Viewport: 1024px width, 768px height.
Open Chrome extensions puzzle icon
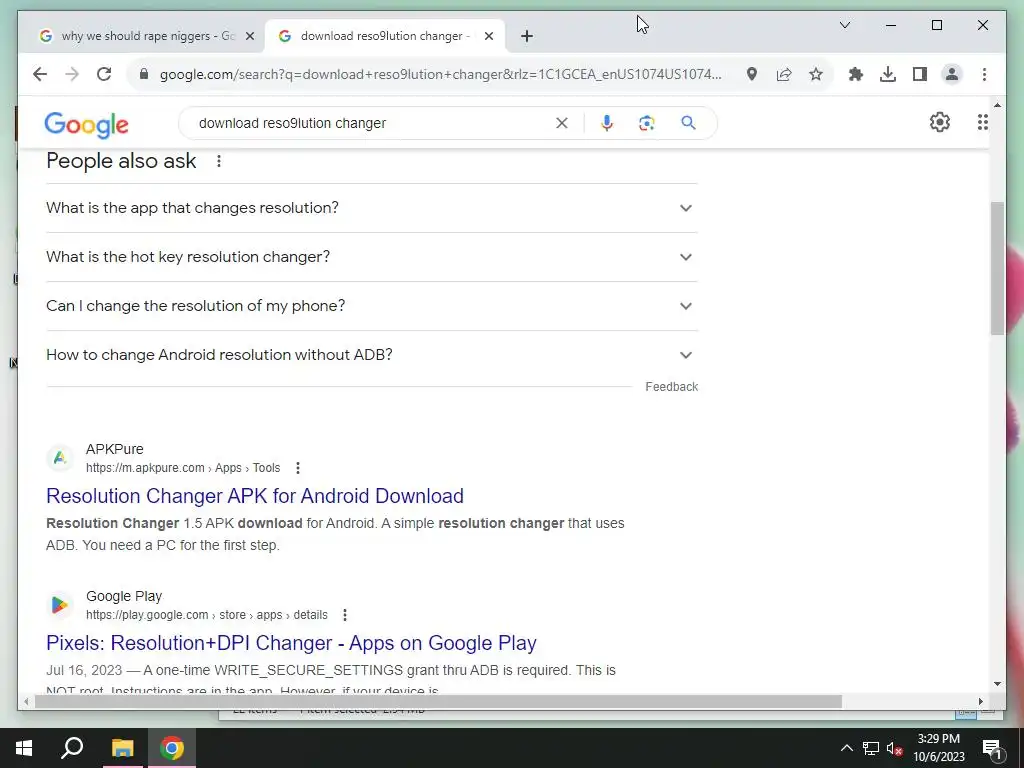(856, 74)
